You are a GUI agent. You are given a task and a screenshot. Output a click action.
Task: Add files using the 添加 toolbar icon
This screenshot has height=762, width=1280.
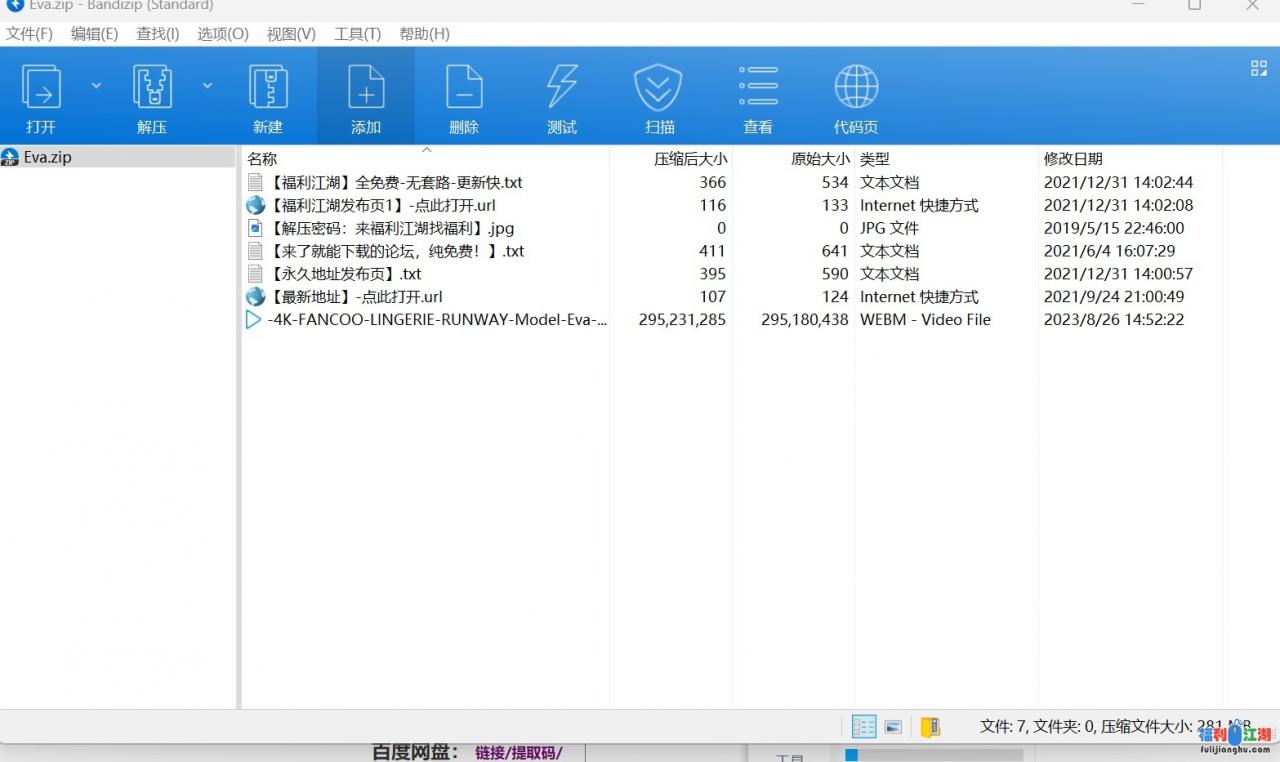click(x=366, y=95)
